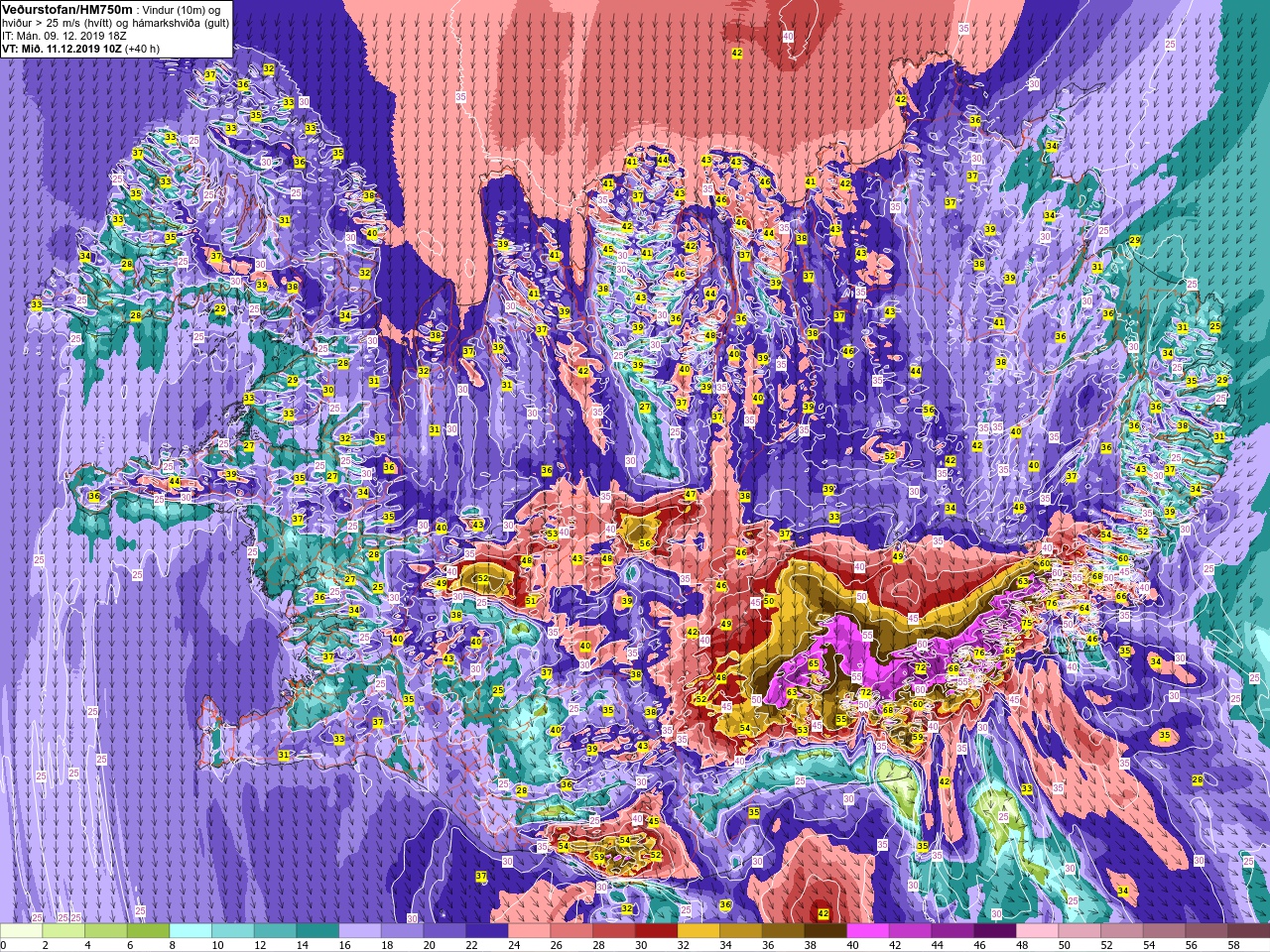This screenshot has width=1270, height=952.
Task: Pick the lavender legend swatch starting at 16
Action: (x=360, y=931)
